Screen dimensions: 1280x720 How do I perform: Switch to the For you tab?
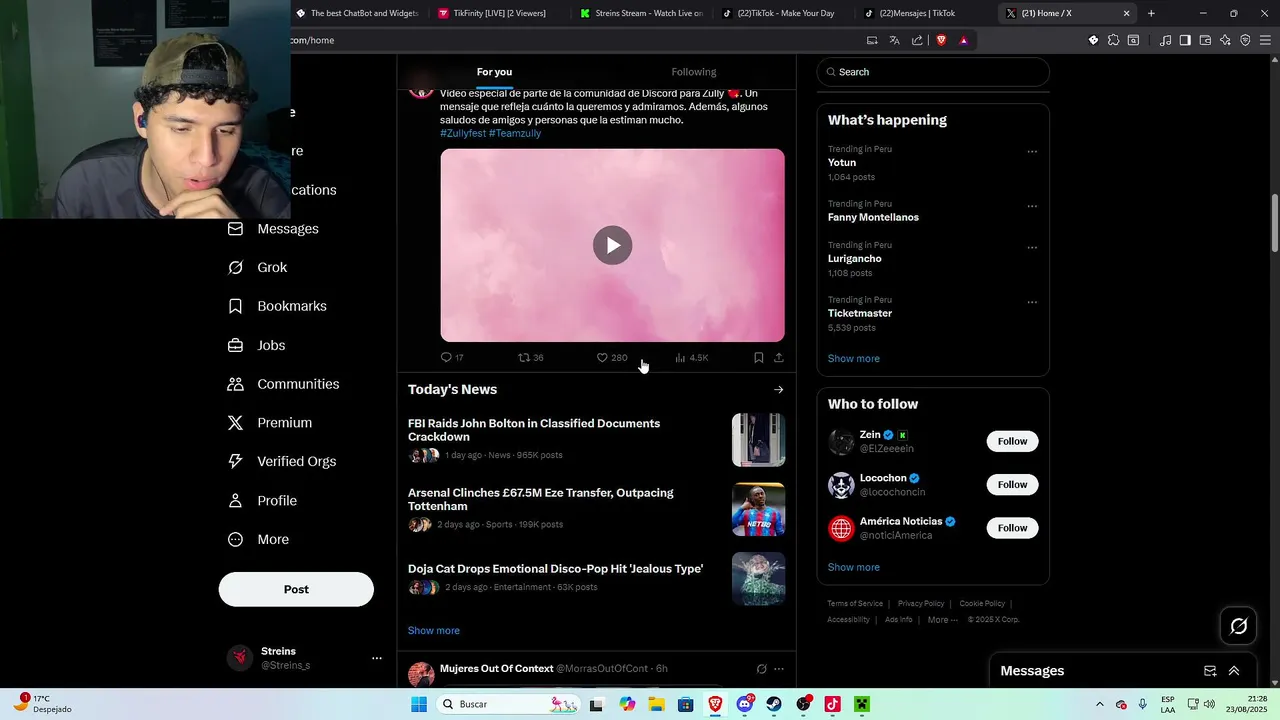coord(494,72)
